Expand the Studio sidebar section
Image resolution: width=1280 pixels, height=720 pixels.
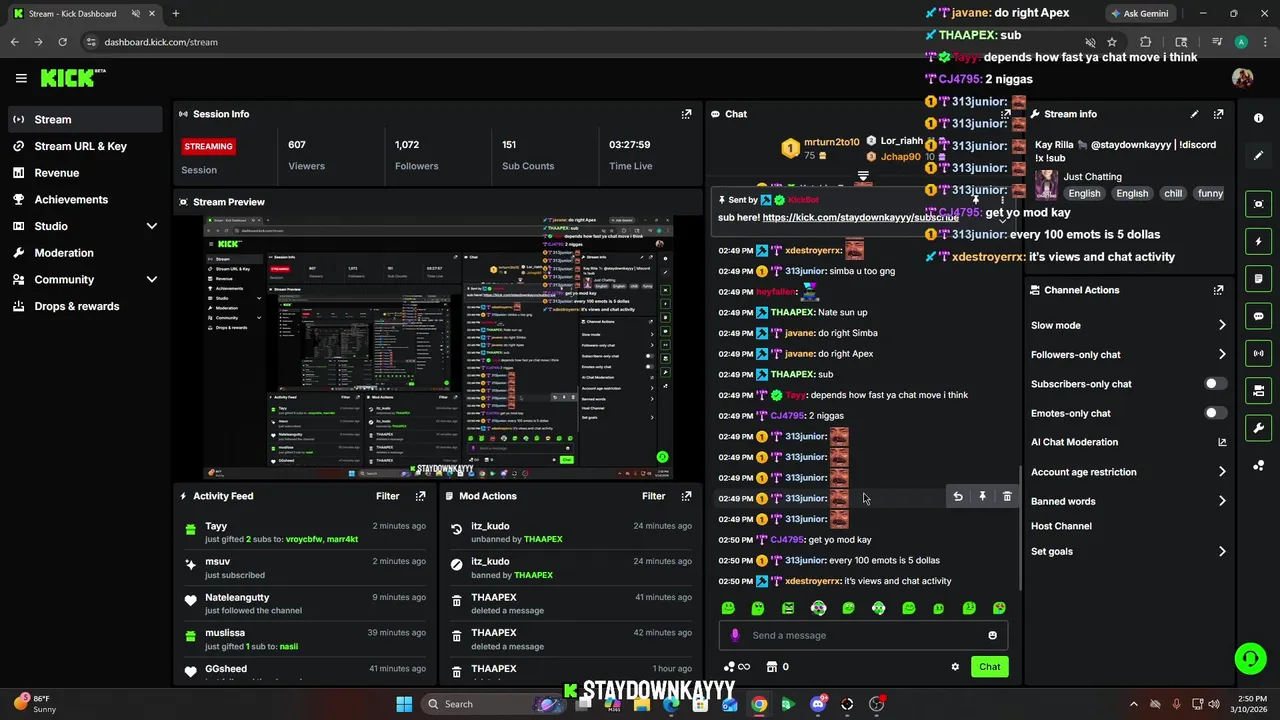click(x=152, y=226)
